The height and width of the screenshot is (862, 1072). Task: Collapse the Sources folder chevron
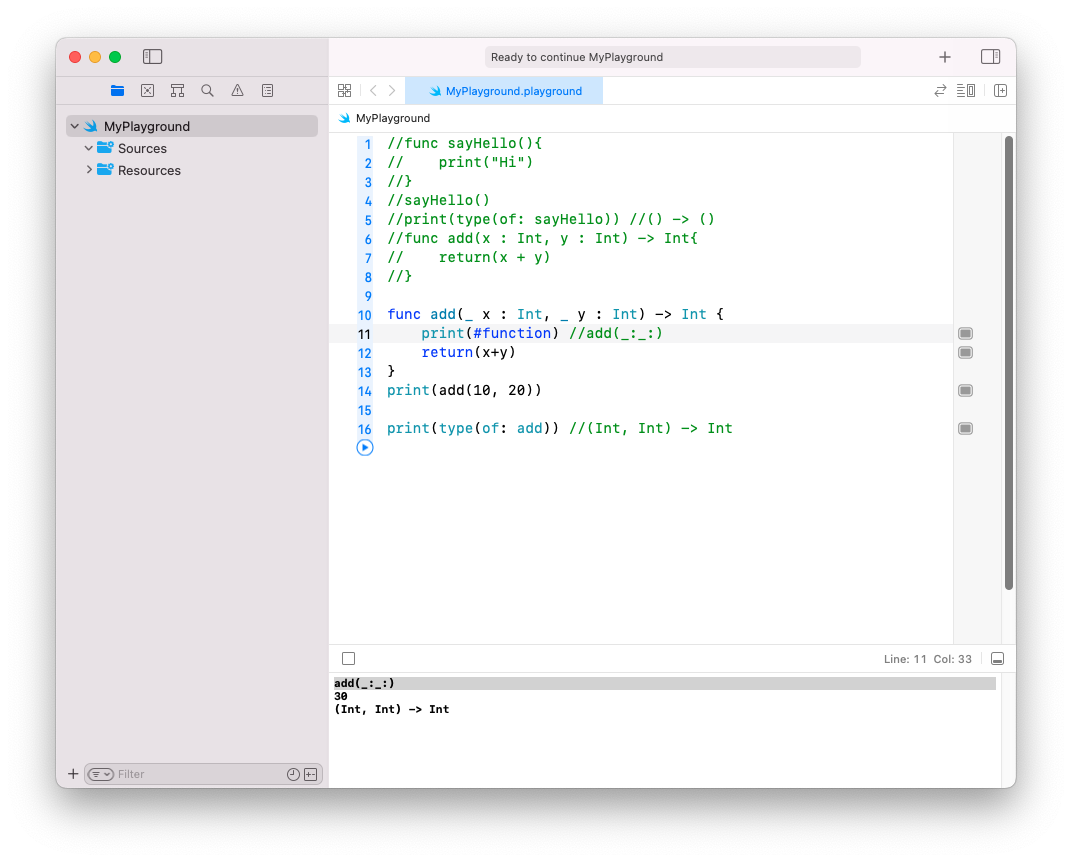tap(88, 148)
